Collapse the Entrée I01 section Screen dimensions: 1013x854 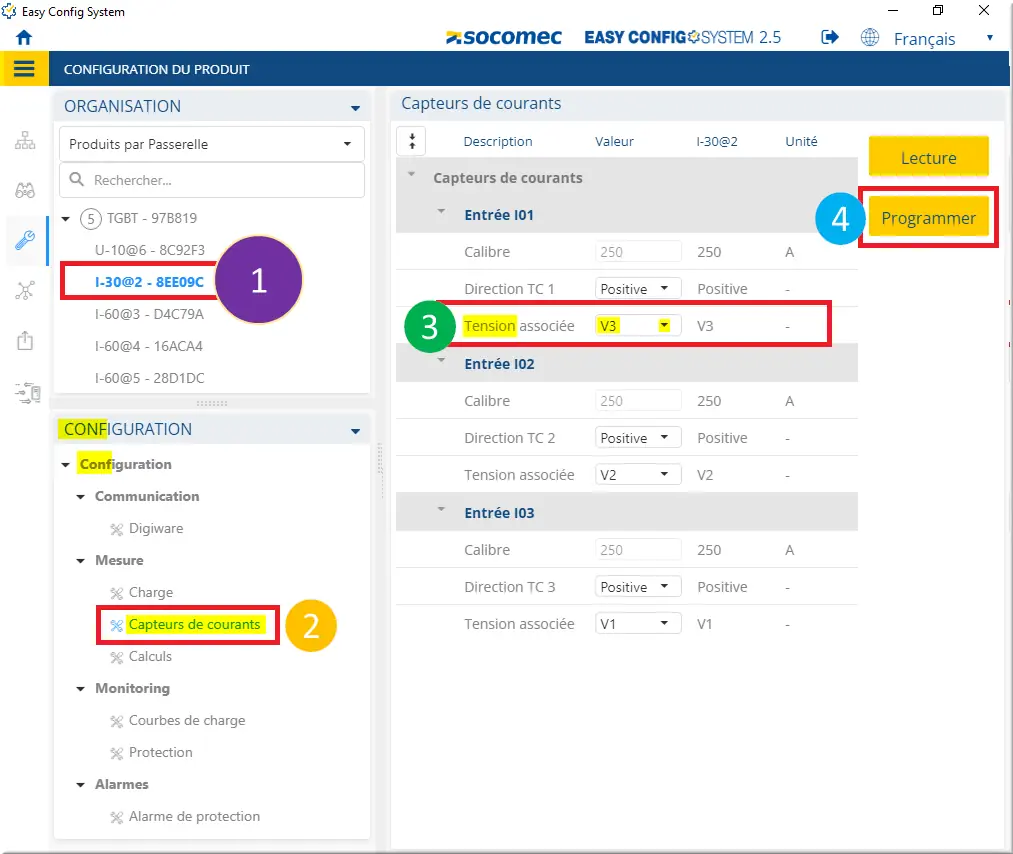[441, 211]
